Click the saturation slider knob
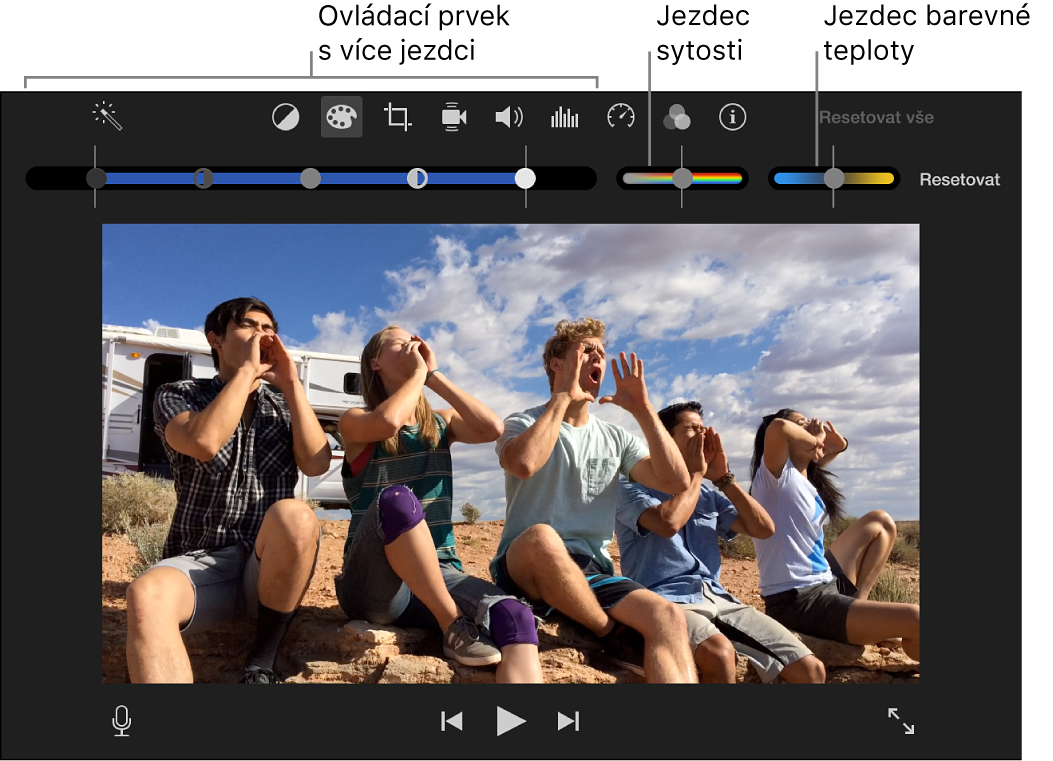 tap(682, 178)
